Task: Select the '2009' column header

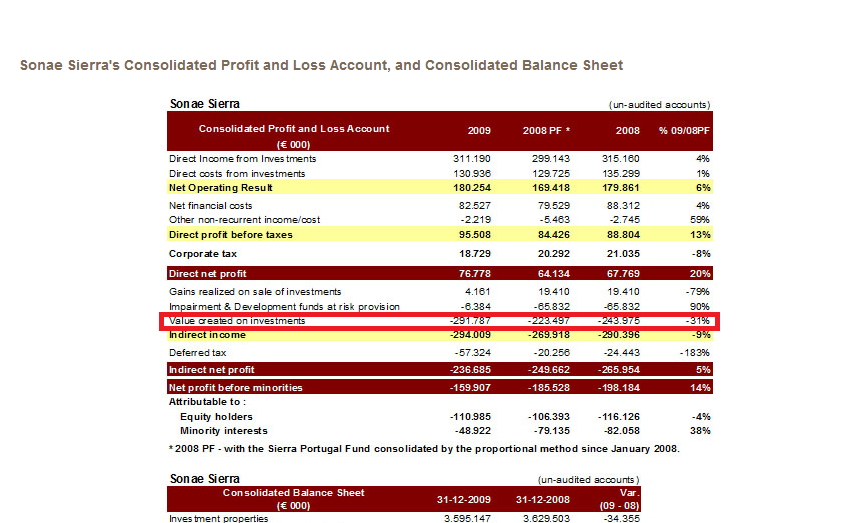Action: (x=479, y=131)
